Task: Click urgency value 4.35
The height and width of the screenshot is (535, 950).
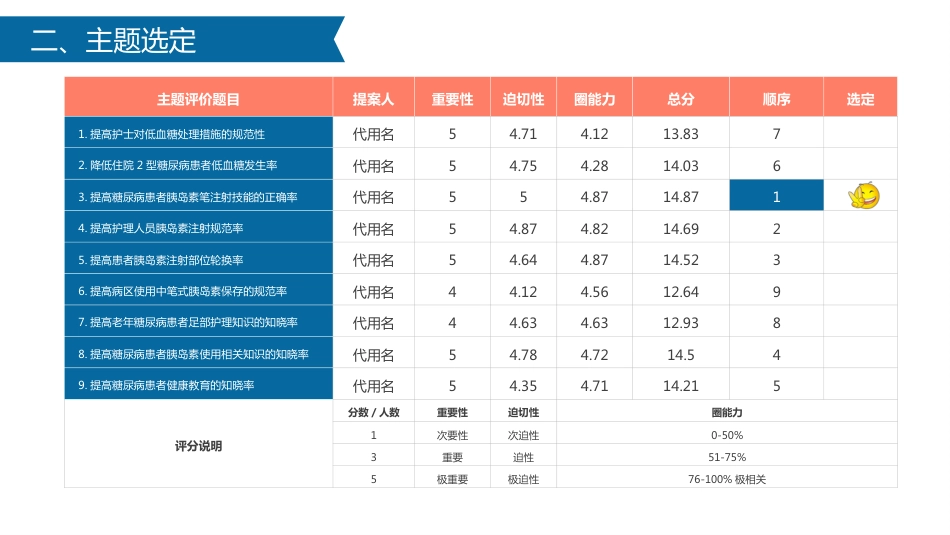Action: click(523, 386)
